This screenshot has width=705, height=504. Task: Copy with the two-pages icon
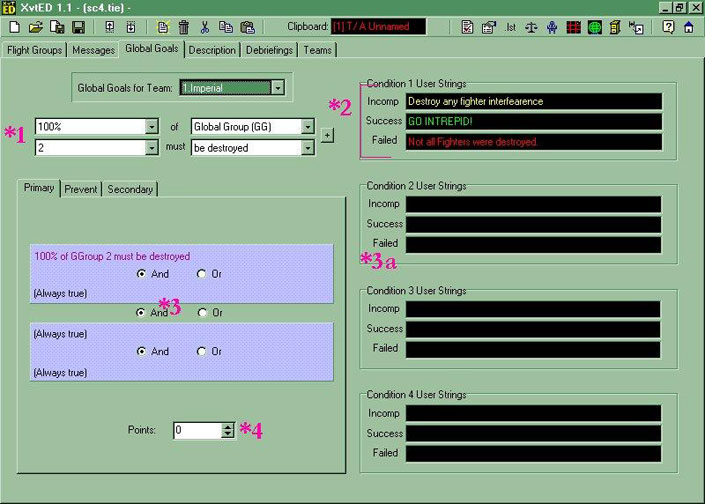click(x=226, y=27)
